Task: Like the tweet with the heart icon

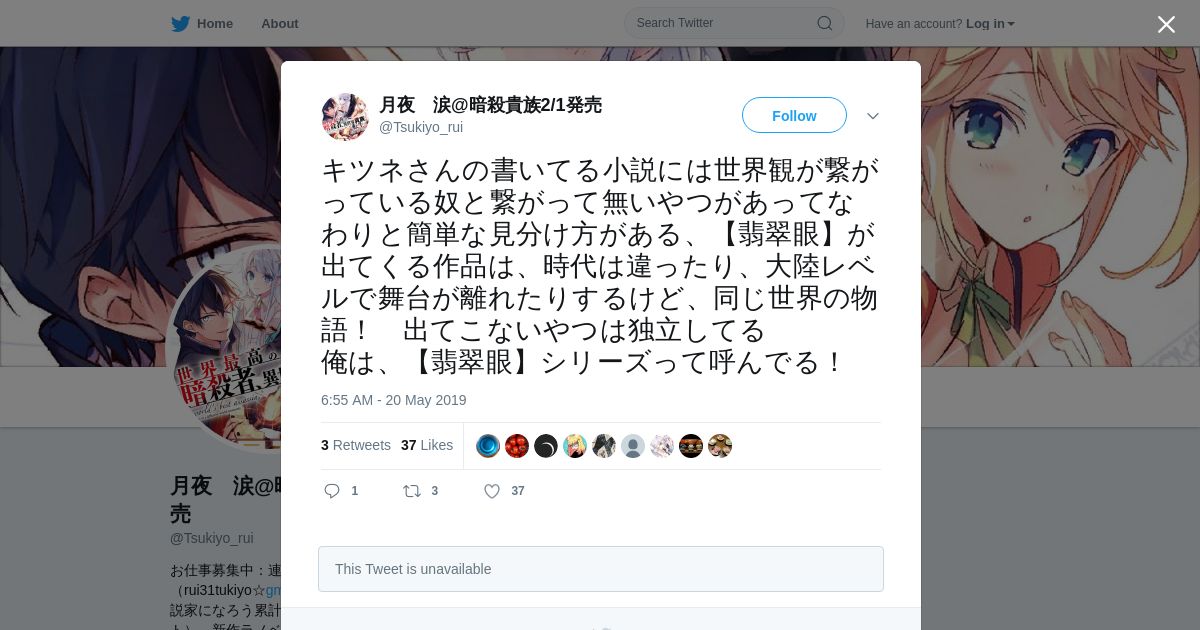Action: pyautogui.click(x=492, y=491)
